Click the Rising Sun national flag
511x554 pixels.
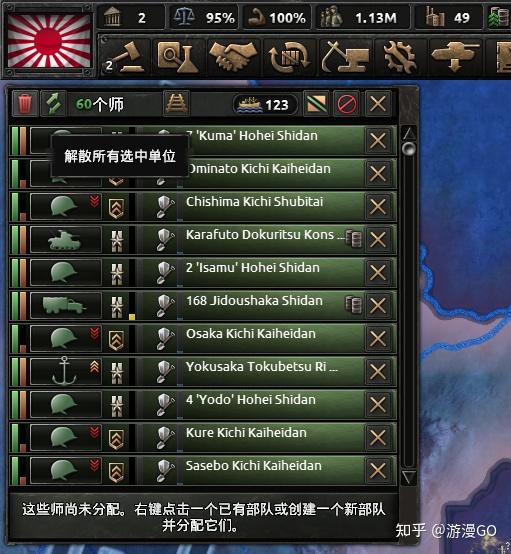point(49,41)
